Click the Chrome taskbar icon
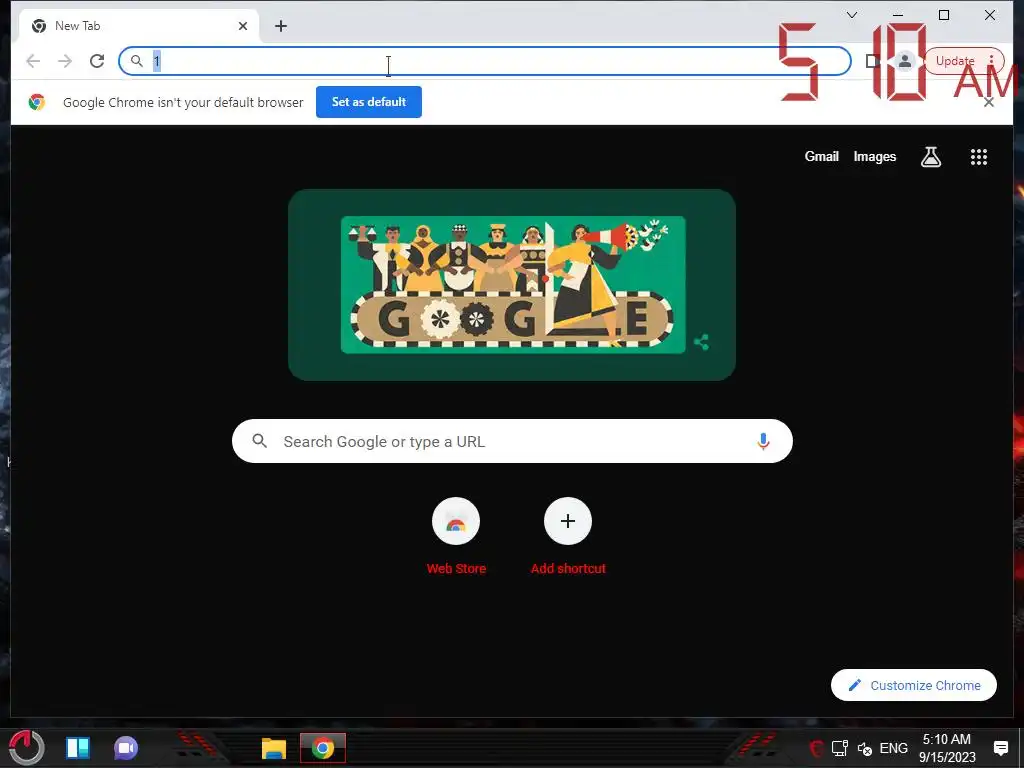Image resolution: width=1024 pixels, height=768 pixels. coord(323,748)
